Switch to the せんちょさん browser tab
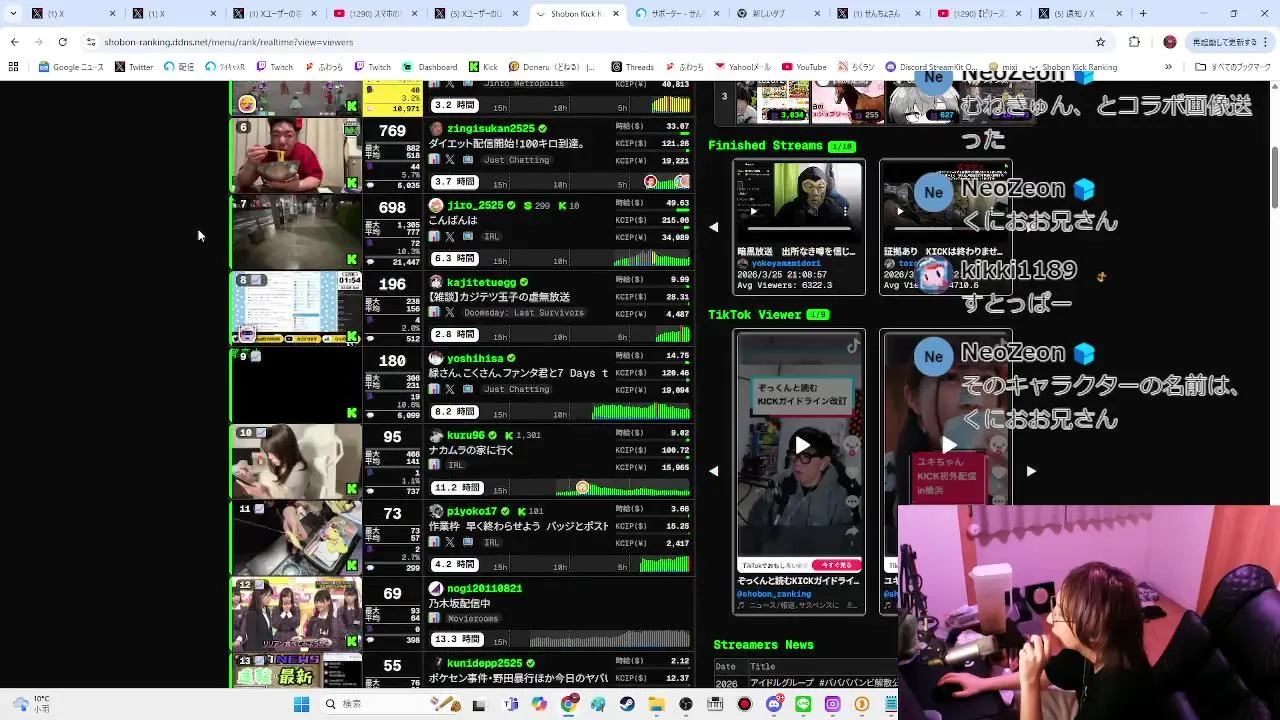Screen dimensions: 1280x720 pyautogui.click(x=879, y=14)
